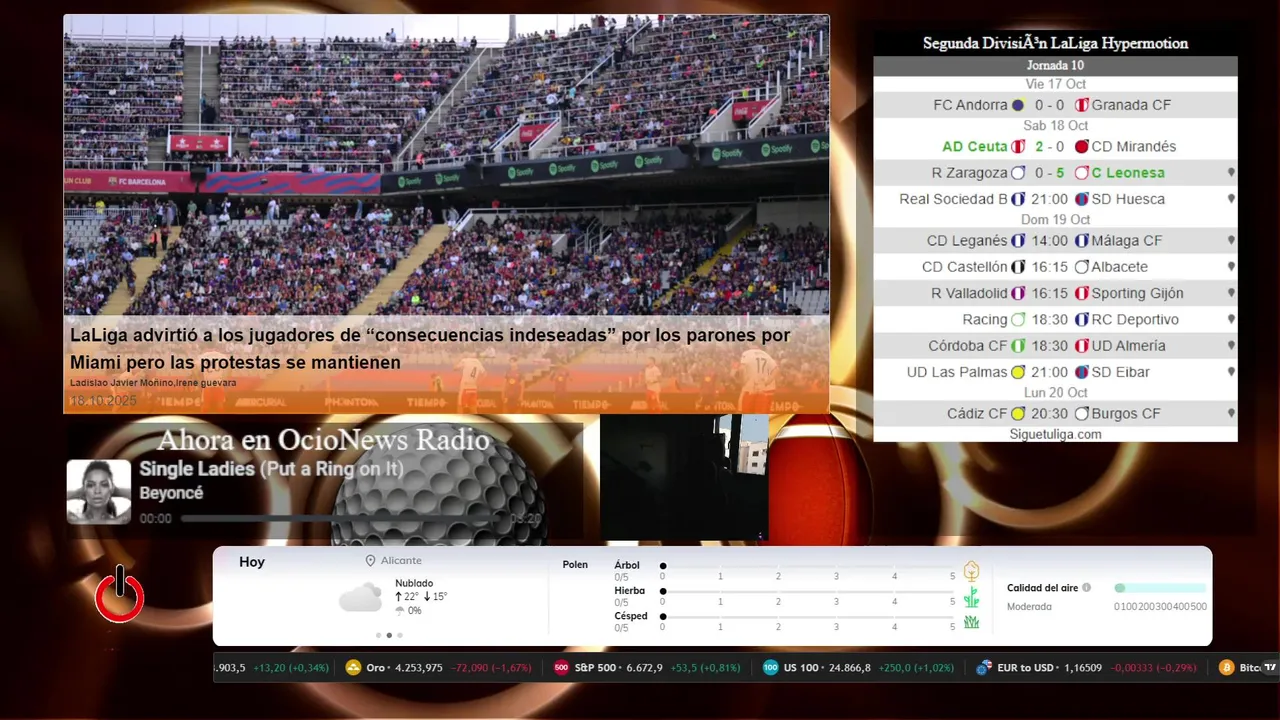Click the Sporting Gijón team crest

coord(1081,293)
